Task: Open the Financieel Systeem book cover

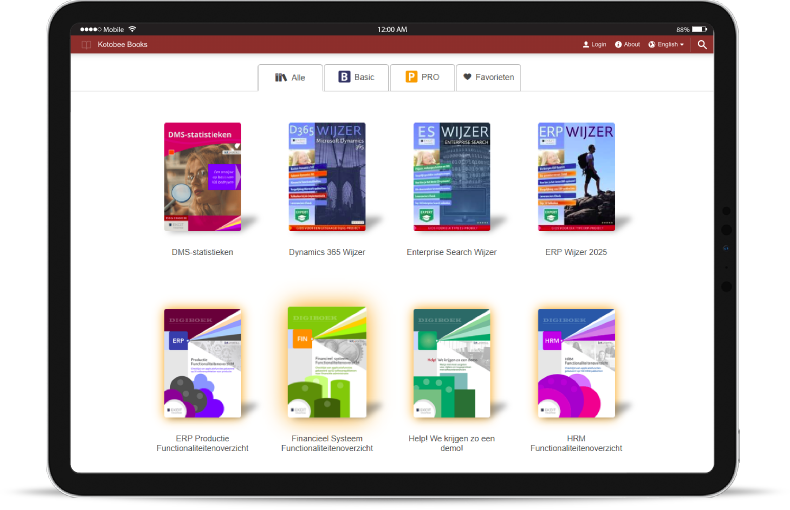Action: [327, 362]
